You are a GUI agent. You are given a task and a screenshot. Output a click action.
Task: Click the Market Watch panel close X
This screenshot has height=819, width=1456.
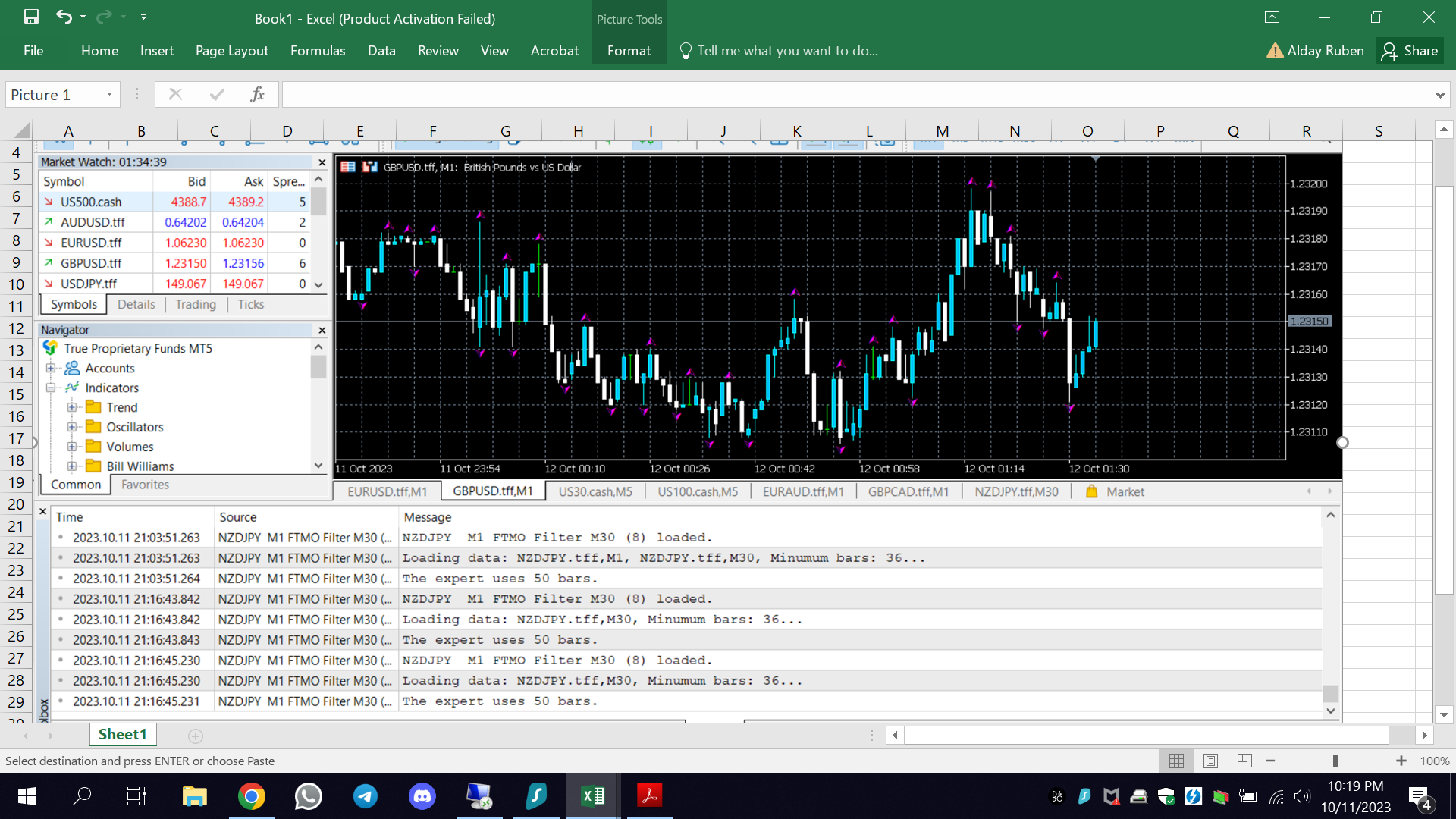coord(322,162)
